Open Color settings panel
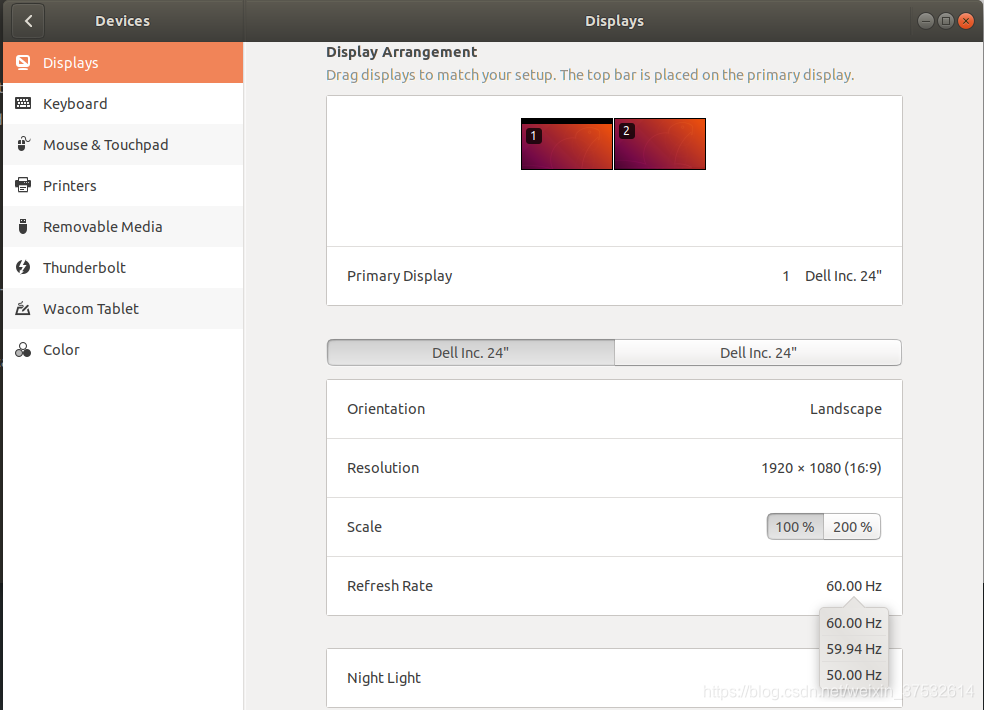Viewport: 984px width, 710px height. tap(123, 350)
